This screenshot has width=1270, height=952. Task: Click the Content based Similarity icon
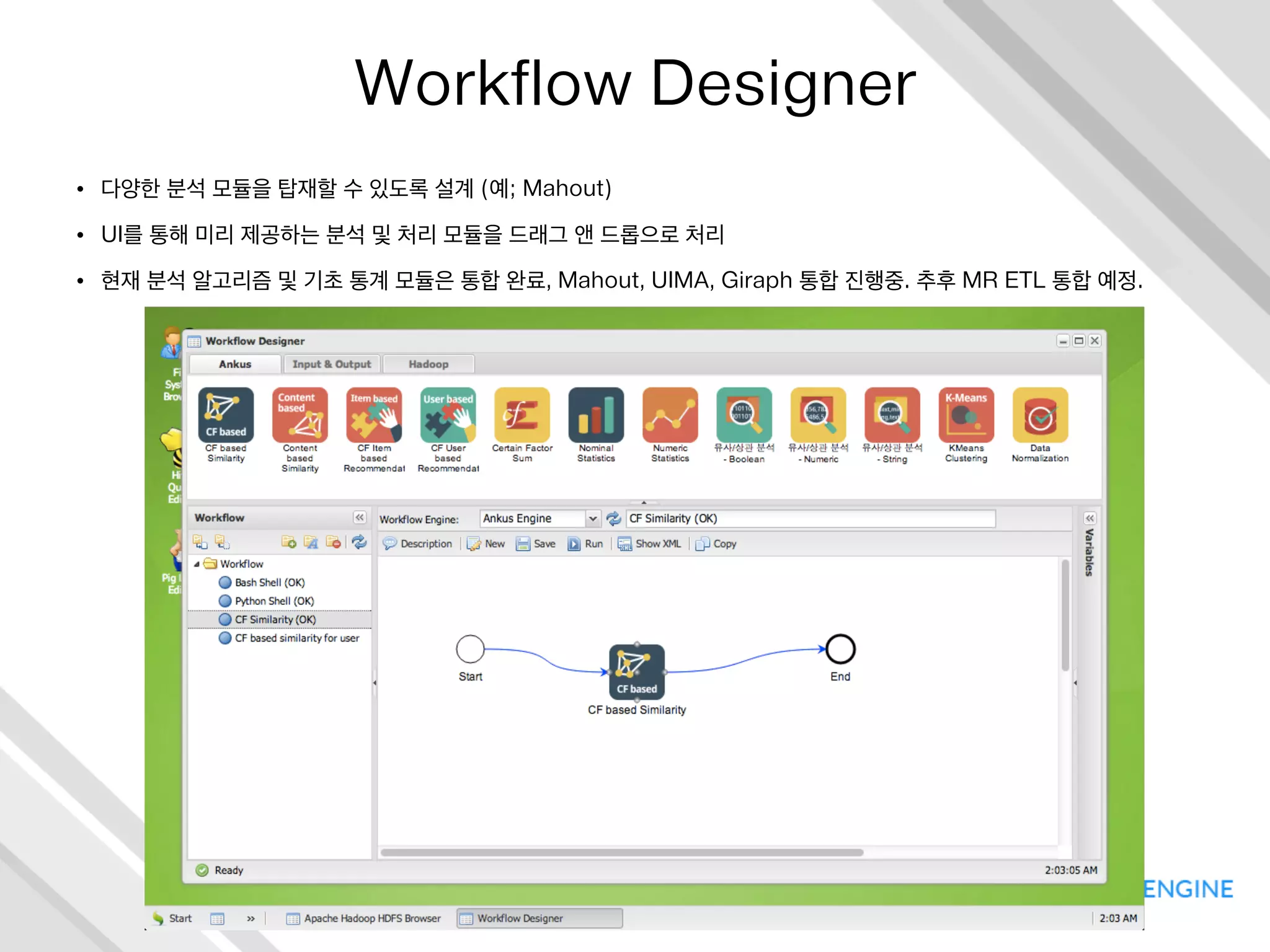pos(300,415)
